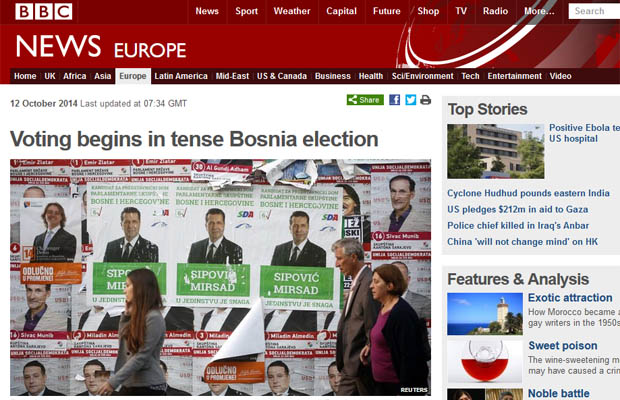Open the Sweet poison feature link

coord(563,346)
